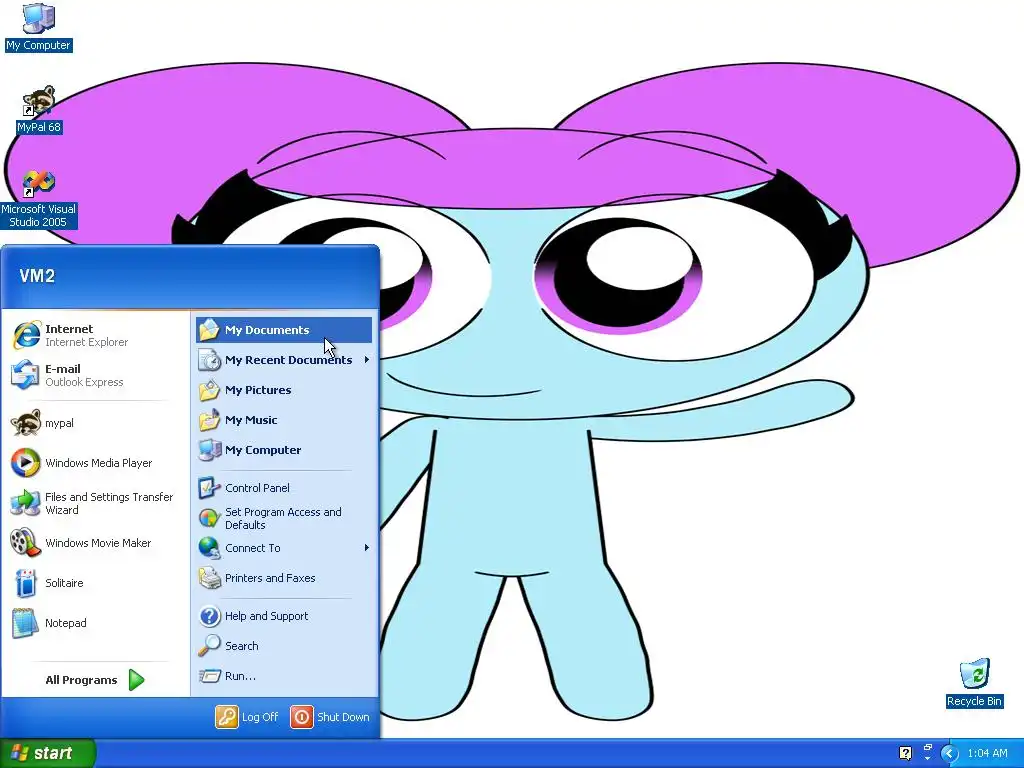Viewport: 1024px width, 768px height.
Task: Open Windows Movie Maker
Action: pyautogui.click(x=97, y=543)
